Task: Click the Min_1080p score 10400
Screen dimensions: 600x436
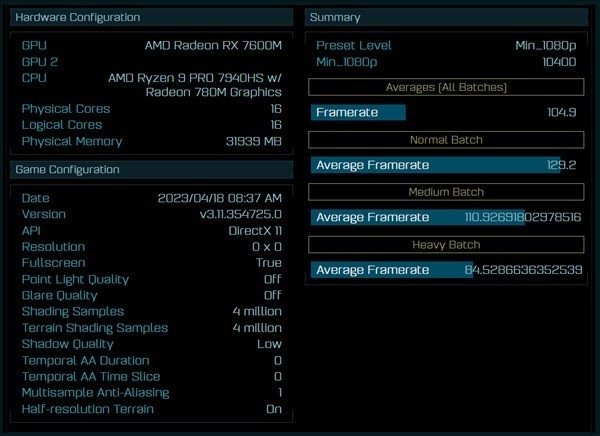Action: [x=559, y=62]
